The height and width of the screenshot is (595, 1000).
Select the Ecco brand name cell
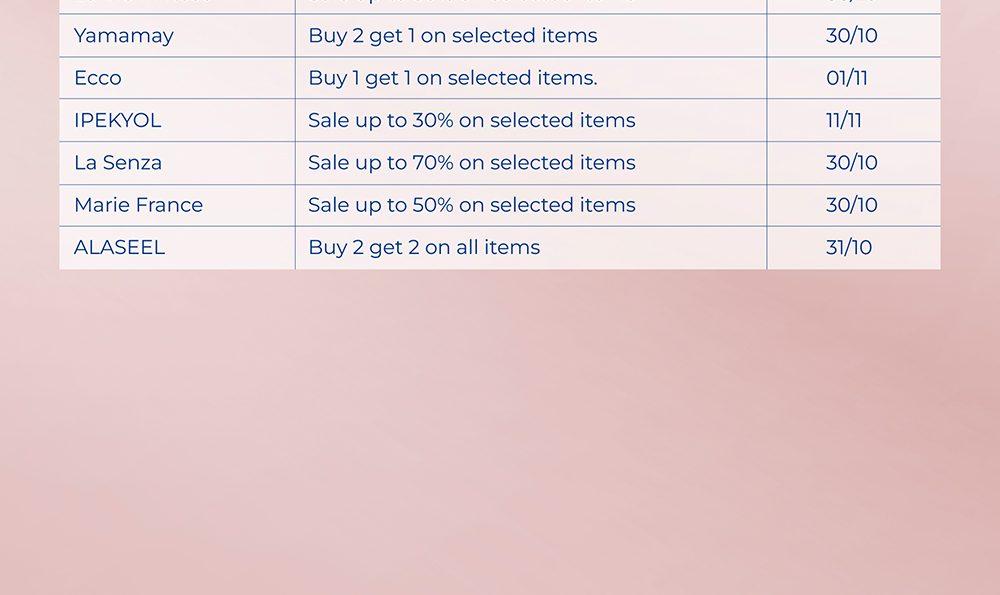click(x=98, y=78)
